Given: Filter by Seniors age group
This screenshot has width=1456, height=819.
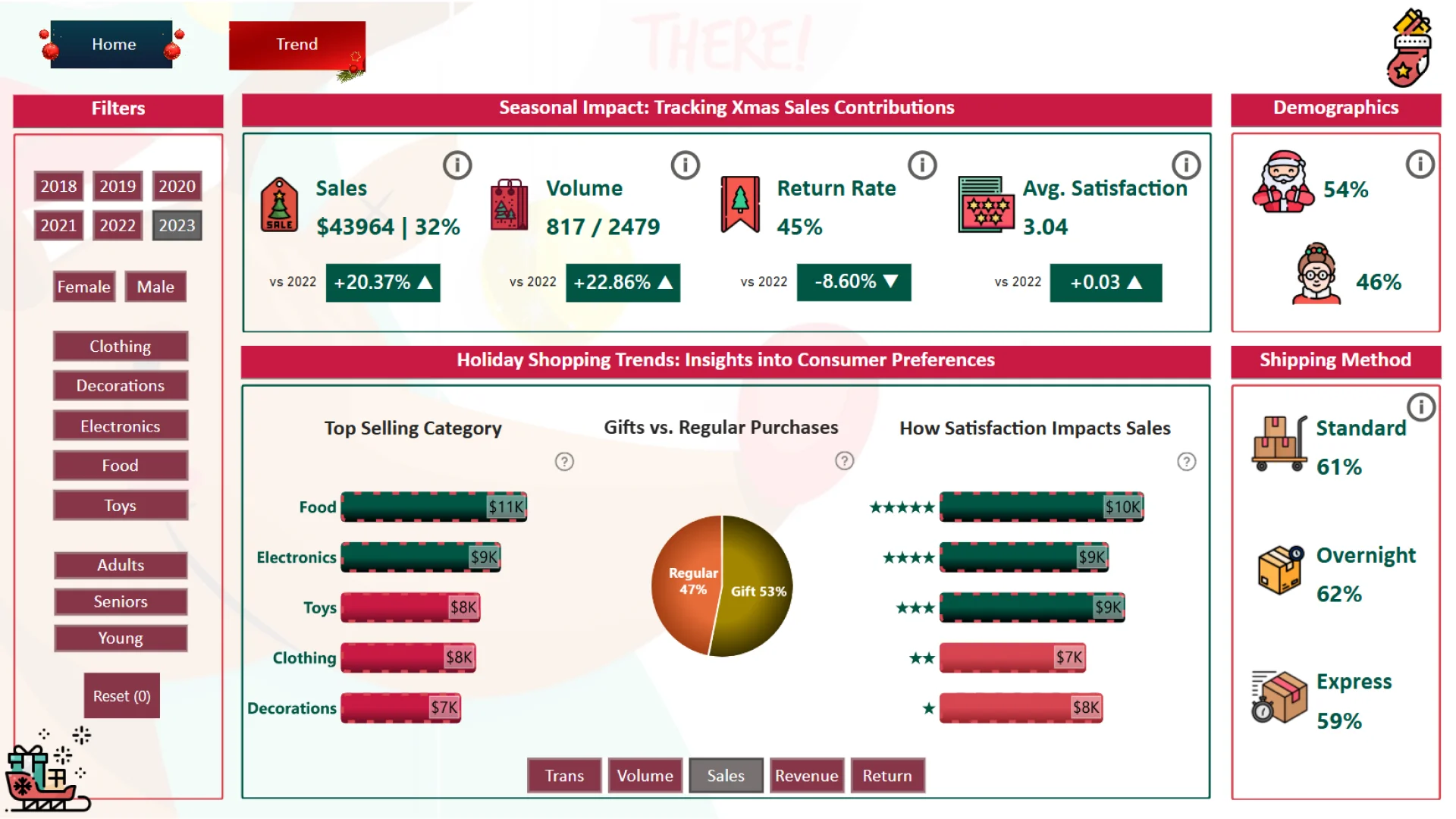Looking at the screenshot, I should pyautogui.click(x=121, y=601).
